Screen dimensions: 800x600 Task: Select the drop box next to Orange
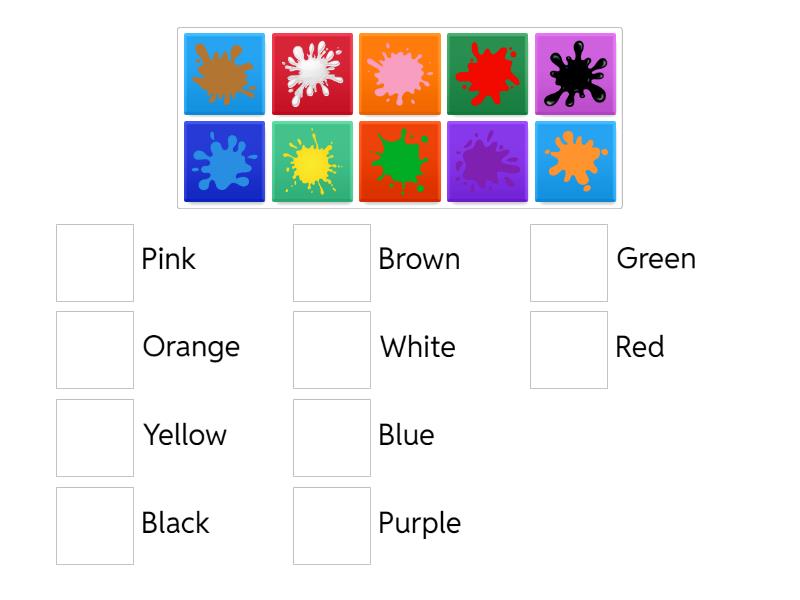95,350
